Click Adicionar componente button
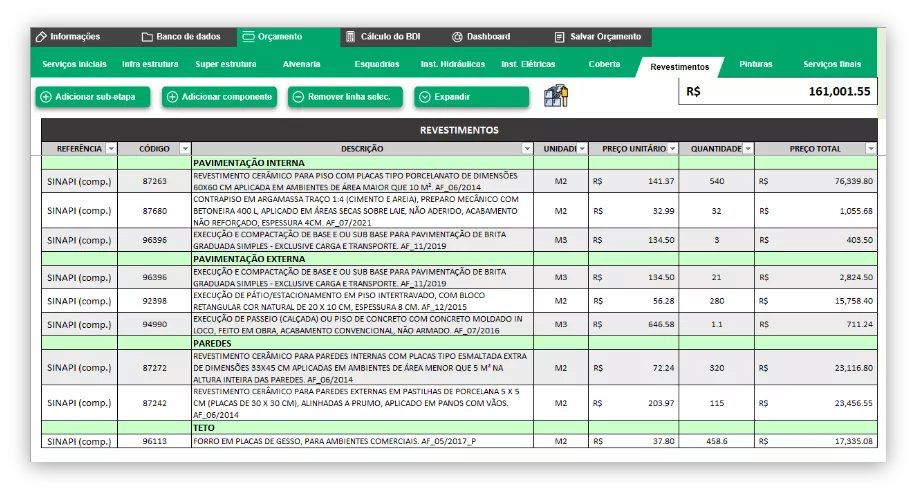The height and width of the screenshot is (495, 916). click(220, 97)
